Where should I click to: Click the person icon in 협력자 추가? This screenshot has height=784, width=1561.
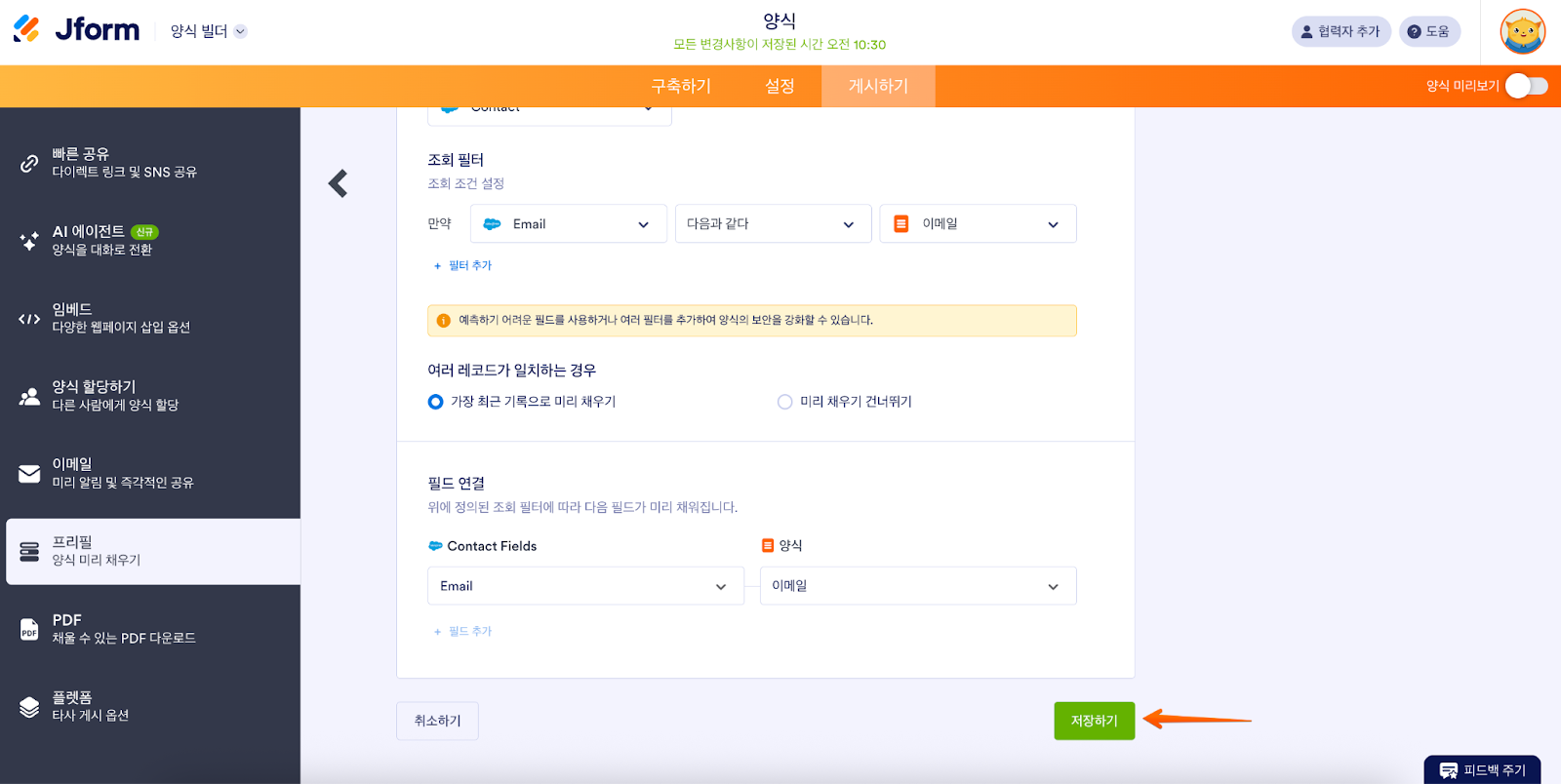1306,31
